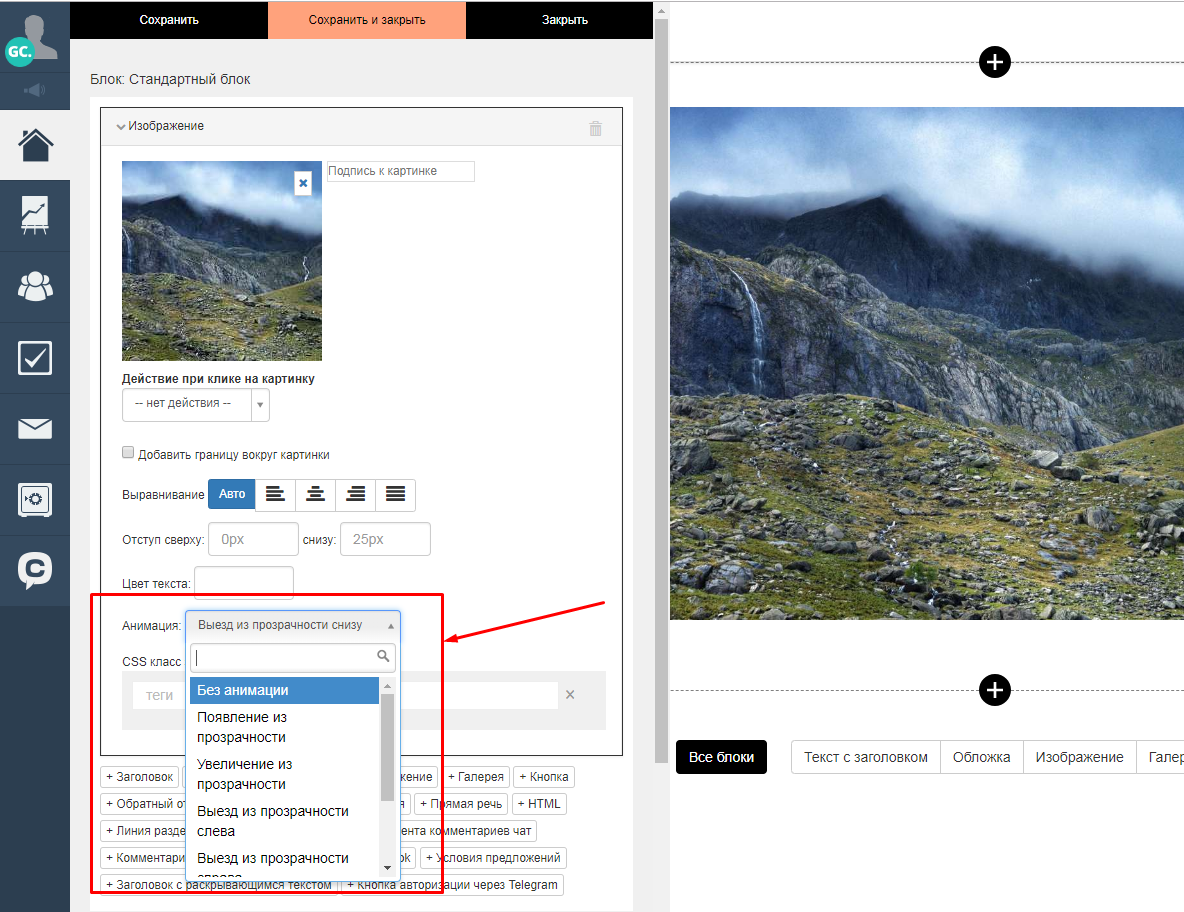Add Условия предложений element
1184x912 pixels.
click(x=493, y=858)
